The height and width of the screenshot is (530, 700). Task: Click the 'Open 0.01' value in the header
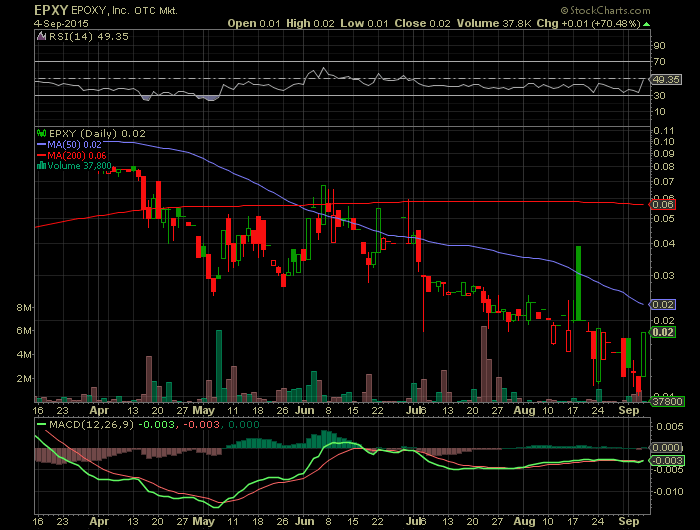254,23
